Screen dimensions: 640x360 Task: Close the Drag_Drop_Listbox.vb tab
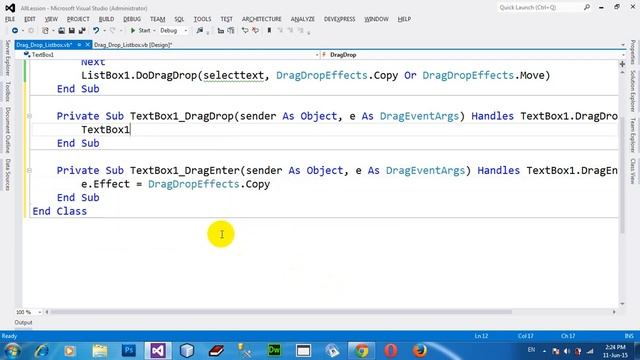88,45
